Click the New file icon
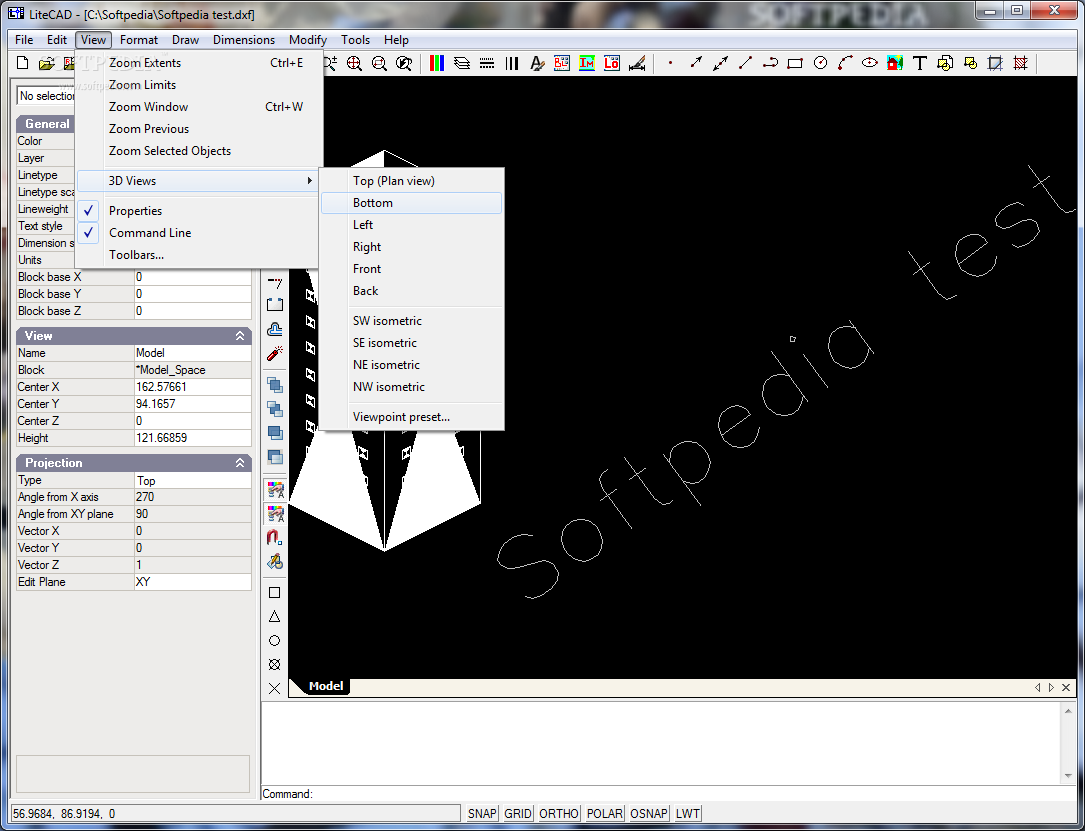This screenshot has width=1085, height=831. tap(22, 64)
